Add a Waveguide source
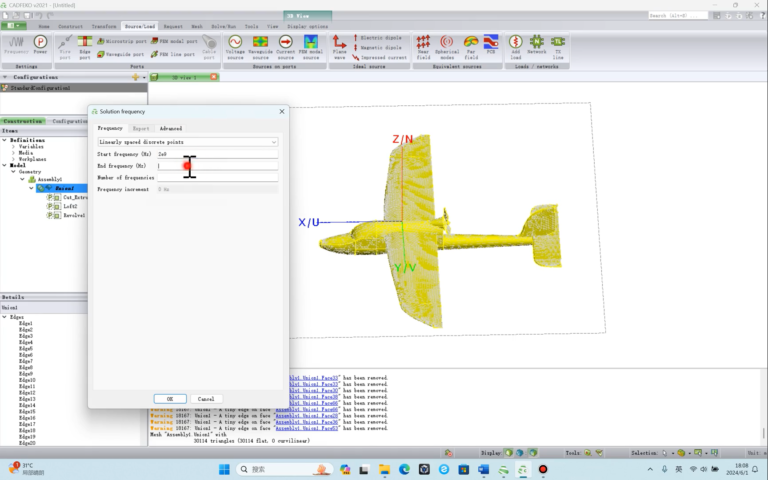This screenshot has width=768, height=480. pyautogui.click(x=261, y=47)
